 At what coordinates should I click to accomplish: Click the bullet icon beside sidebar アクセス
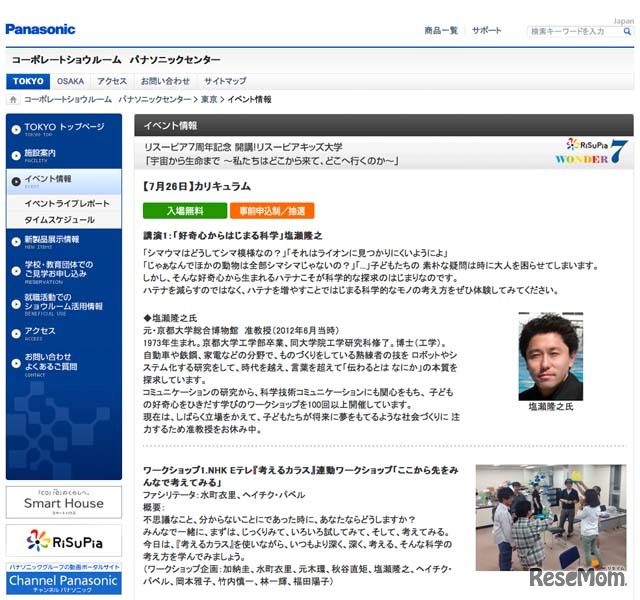coord(16,333)
